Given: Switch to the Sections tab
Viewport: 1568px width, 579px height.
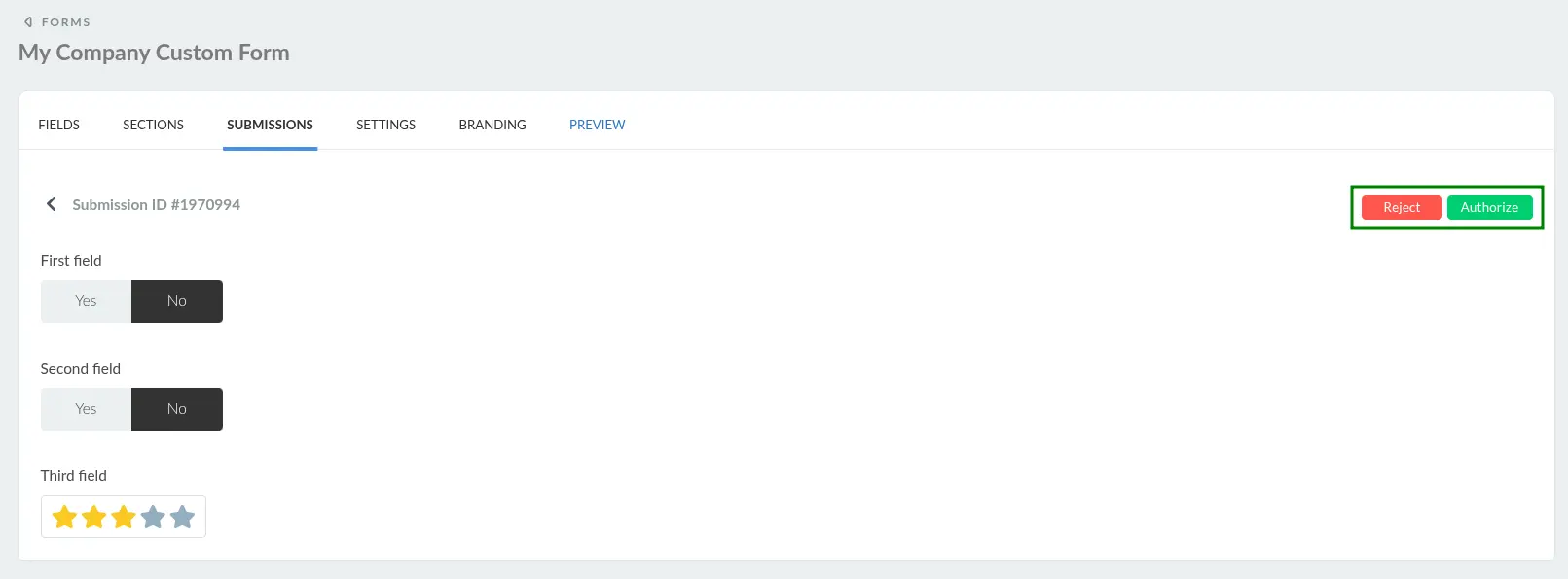Looking at the screenshot, I should click(x=153, y=125).
